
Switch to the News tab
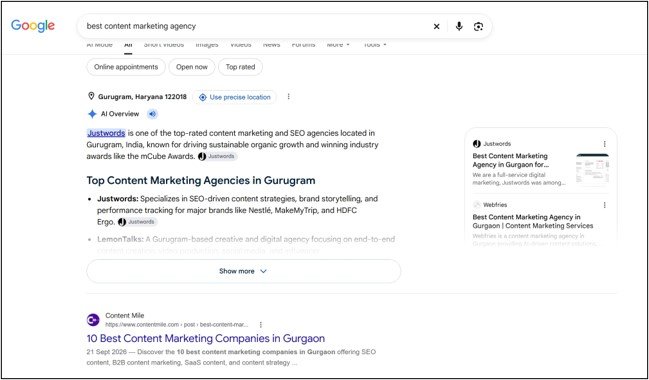[272, 45]
